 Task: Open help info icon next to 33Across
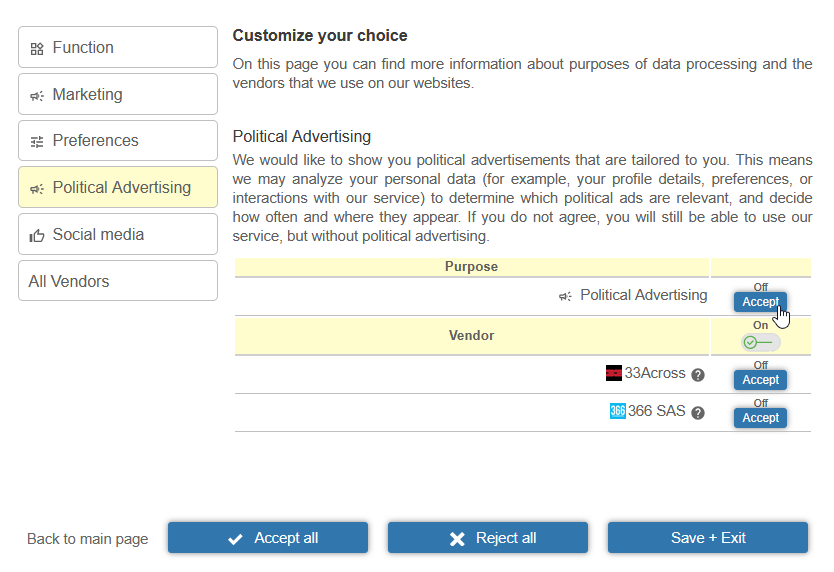point(698,374)
